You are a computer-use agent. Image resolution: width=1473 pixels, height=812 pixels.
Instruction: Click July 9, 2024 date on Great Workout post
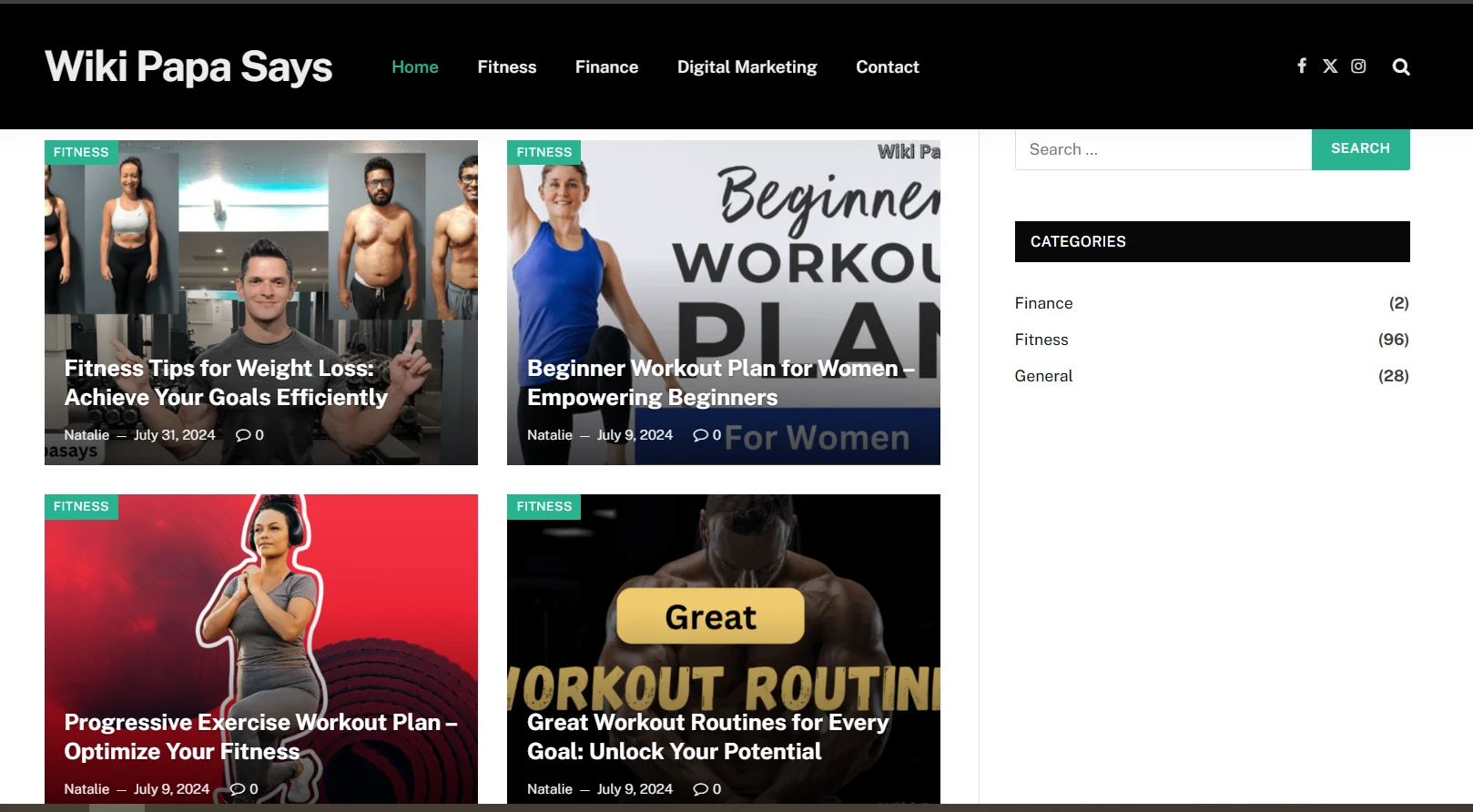point(635,789)
